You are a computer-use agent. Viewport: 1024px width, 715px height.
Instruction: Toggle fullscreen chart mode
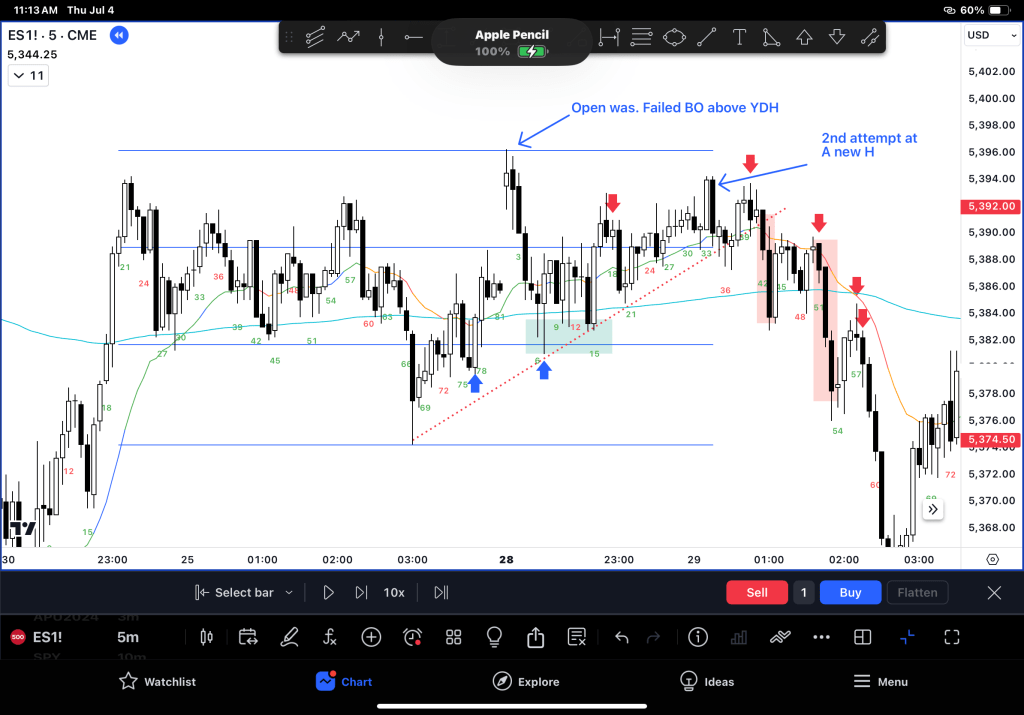[951, 637]
